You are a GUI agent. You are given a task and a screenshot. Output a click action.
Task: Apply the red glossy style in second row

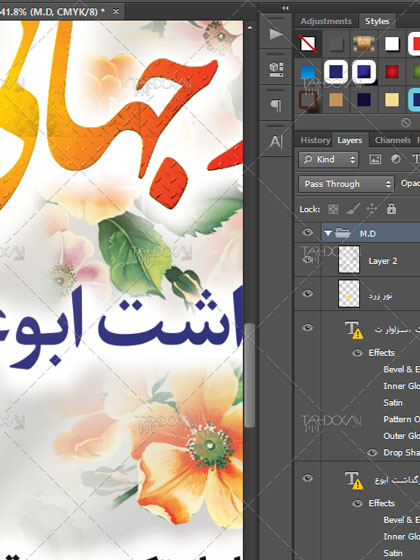[x=392, y=72]
